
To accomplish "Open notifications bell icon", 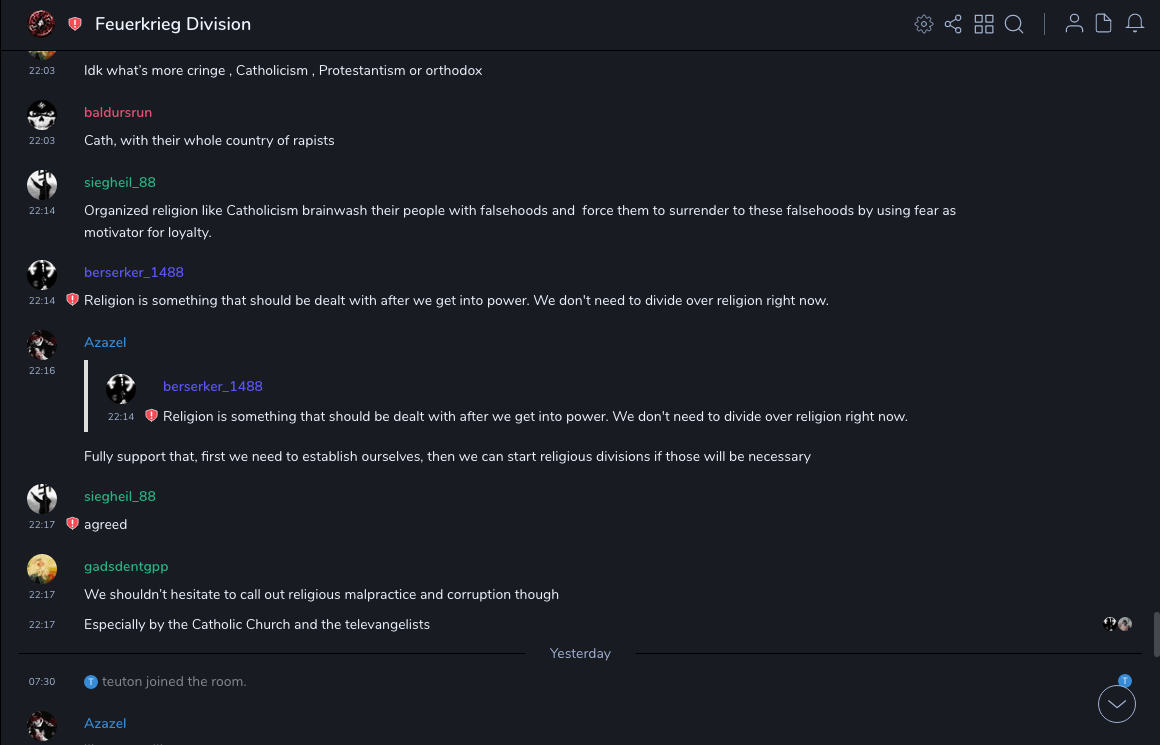I will pos(1135,24).
